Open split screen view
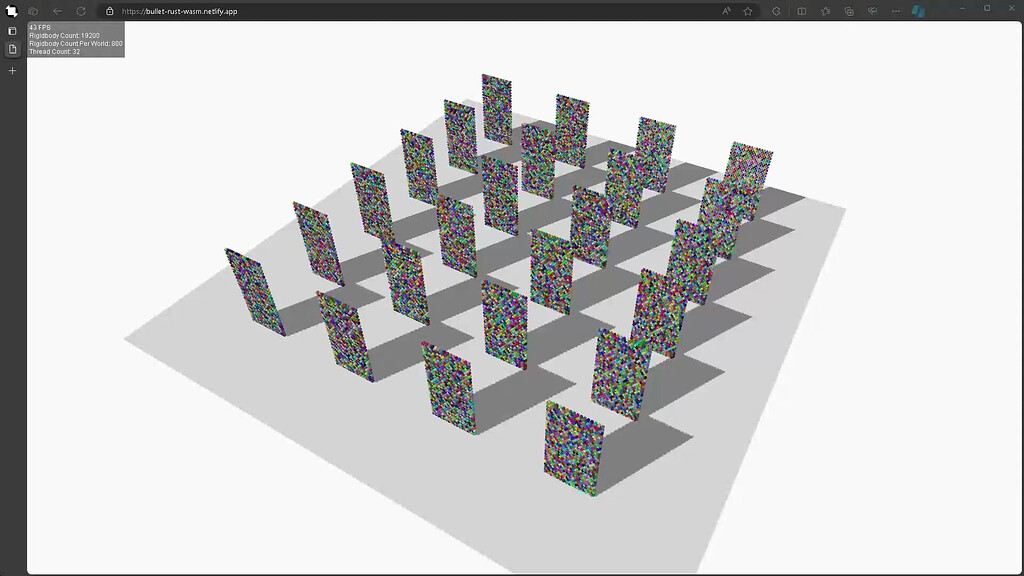 click(802, 11)
